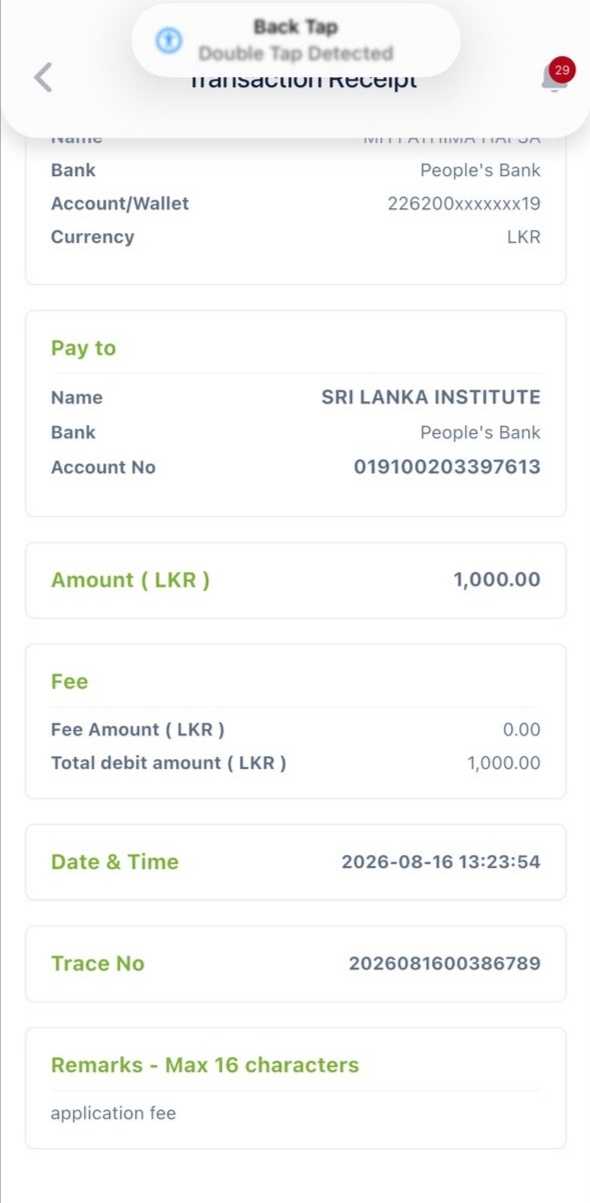Select account number 019100203397613

(447, 467)
